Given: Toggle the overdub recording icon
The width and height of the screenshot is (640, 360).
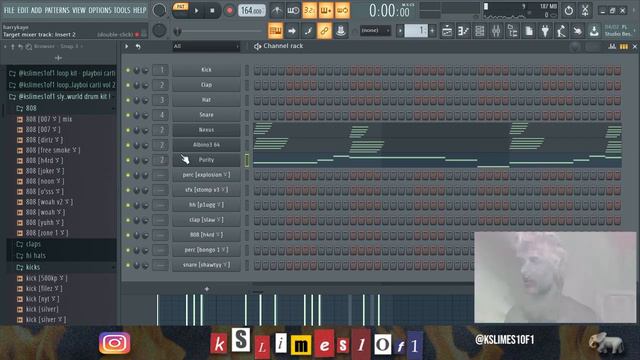Looking at the screenshot, I should 326,11.
